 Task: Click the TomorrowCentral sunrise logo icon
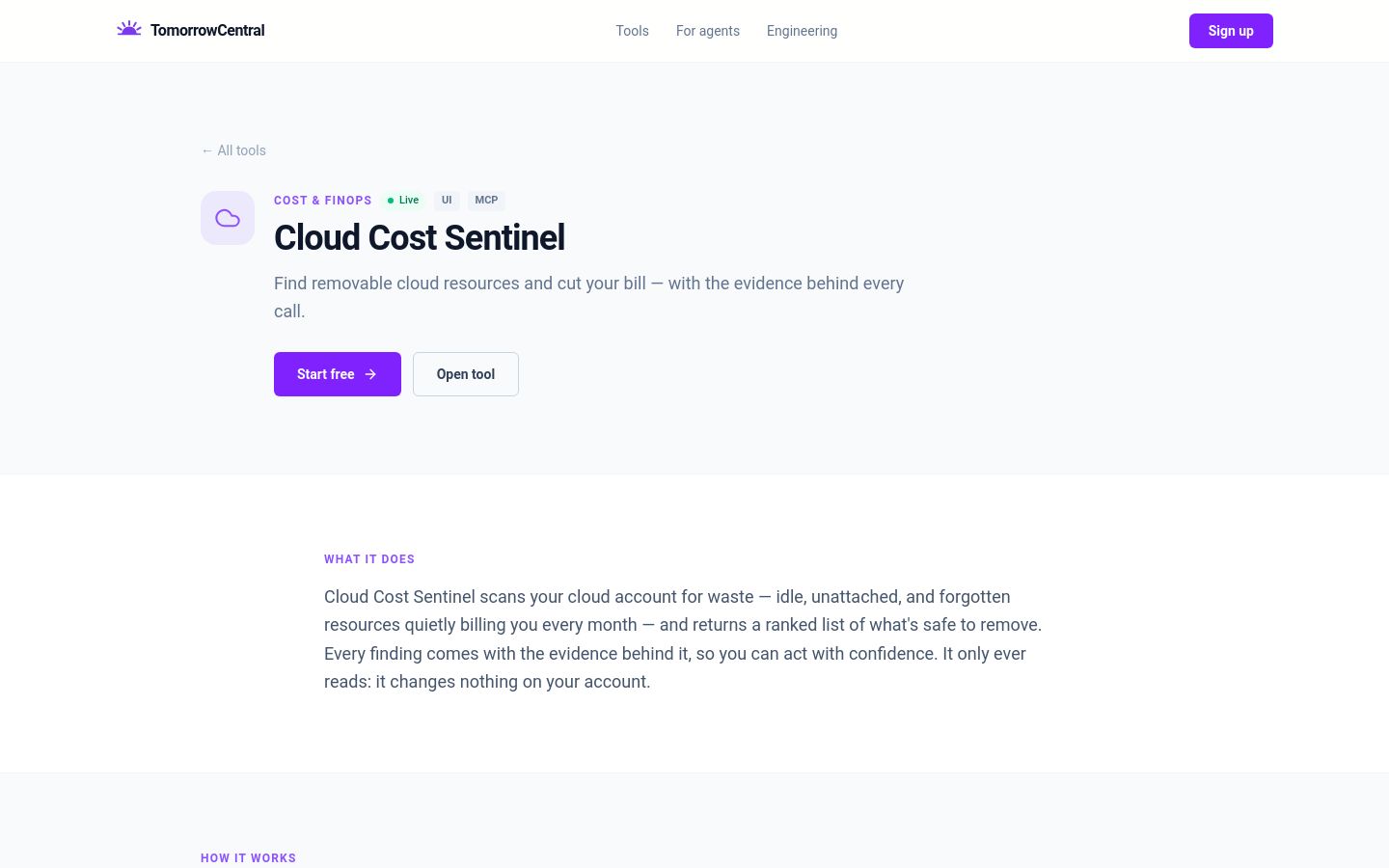coord(129,29)
